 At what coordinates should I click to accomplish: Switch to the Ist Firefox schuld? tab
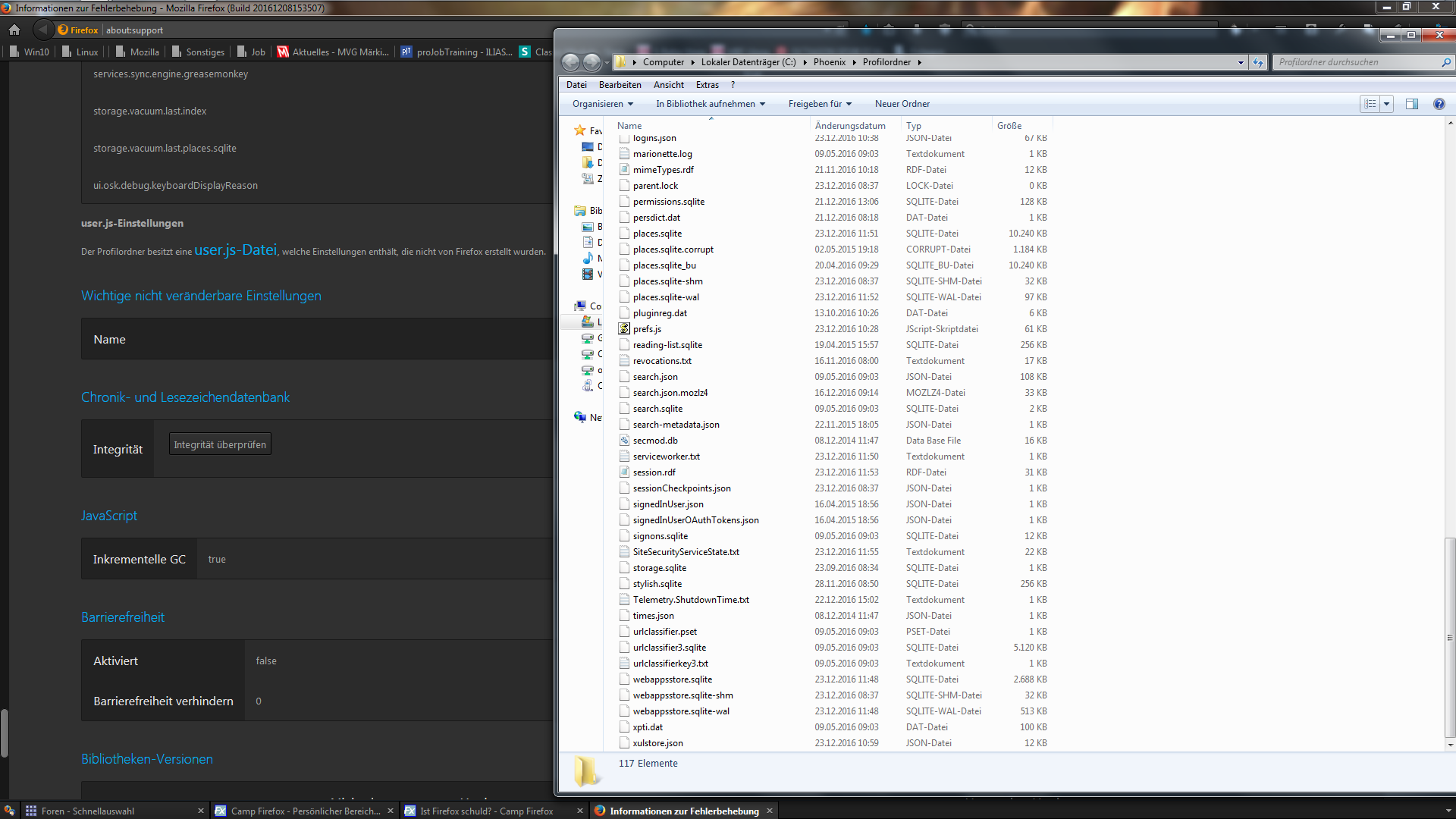487,811
